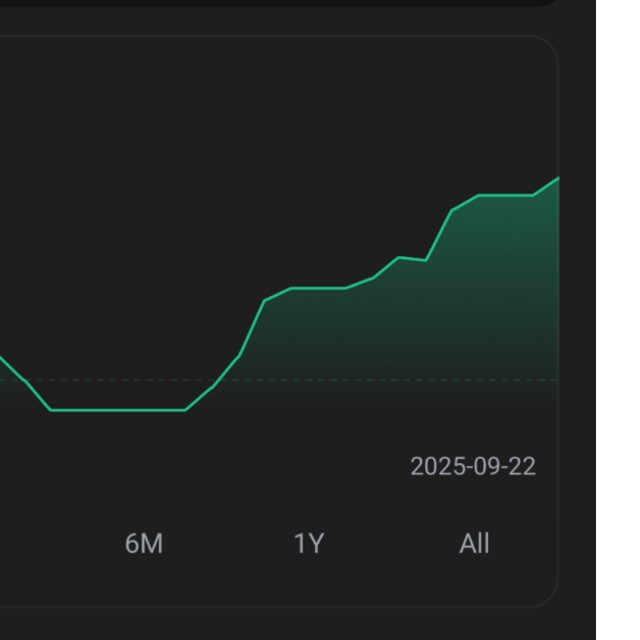Click the small dip before the final rise
Screen dimensions: 640x640
click(x=426, y=260)
